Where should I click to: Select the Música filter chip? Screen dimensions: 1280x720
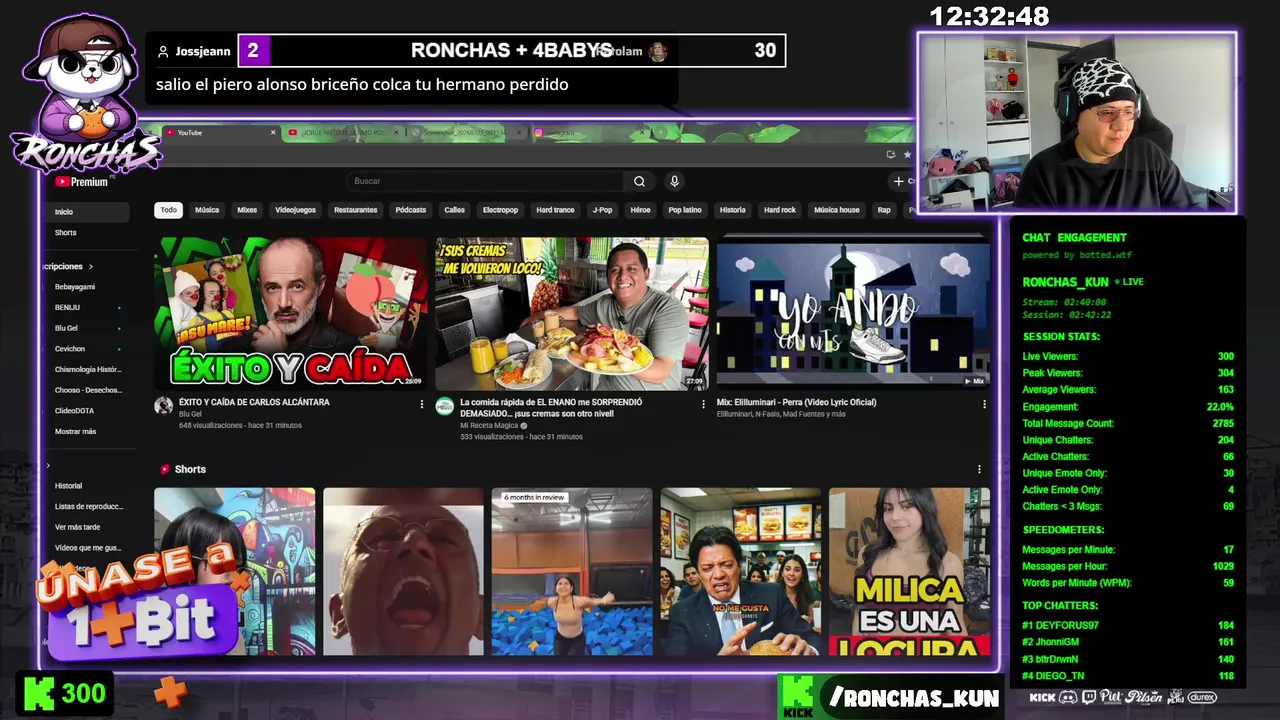pyautogui.click(x=207, y=210)
